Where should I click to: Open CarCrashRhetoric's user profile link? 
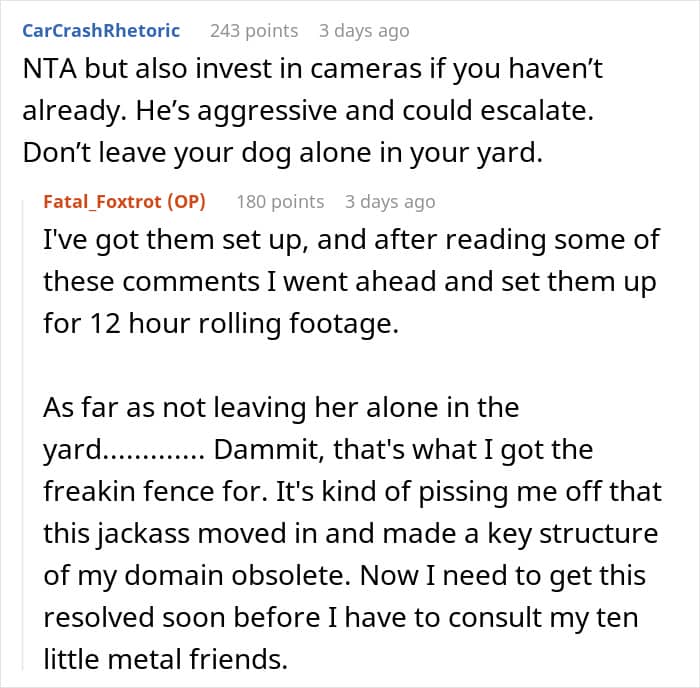coord(101,30)
